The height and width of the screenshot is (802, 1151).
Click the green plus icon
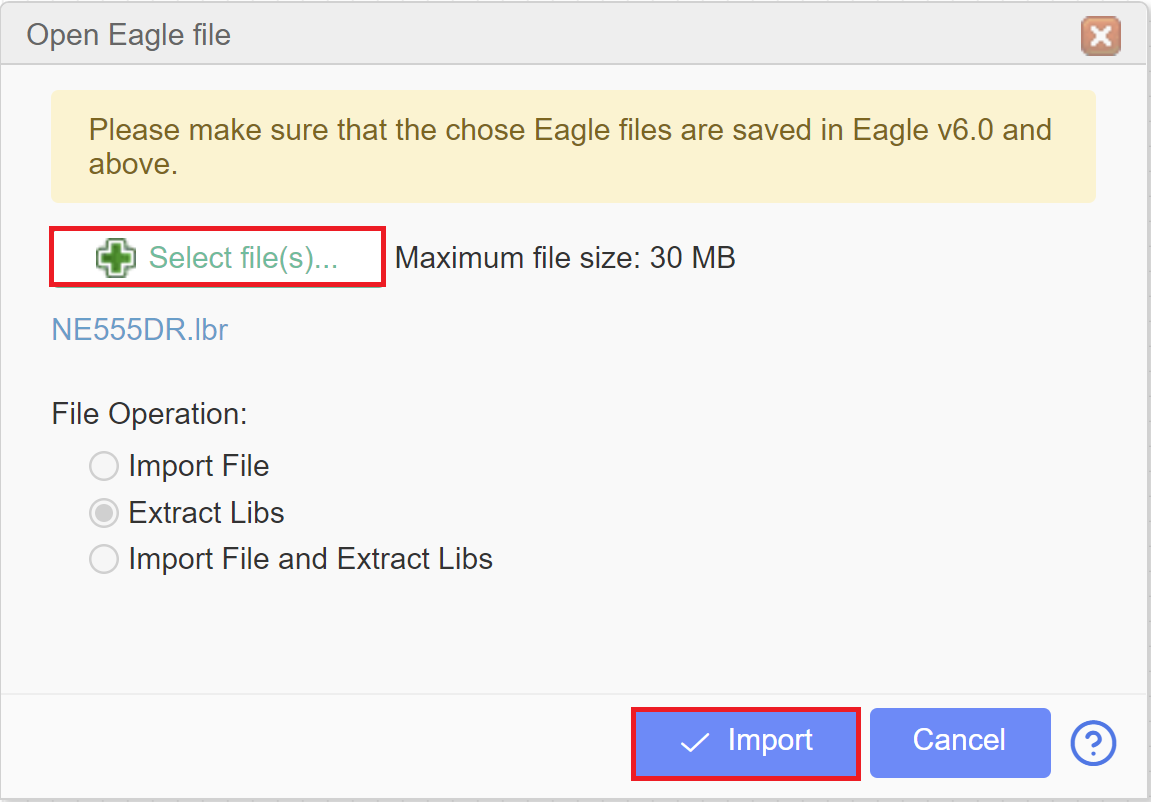115,258
